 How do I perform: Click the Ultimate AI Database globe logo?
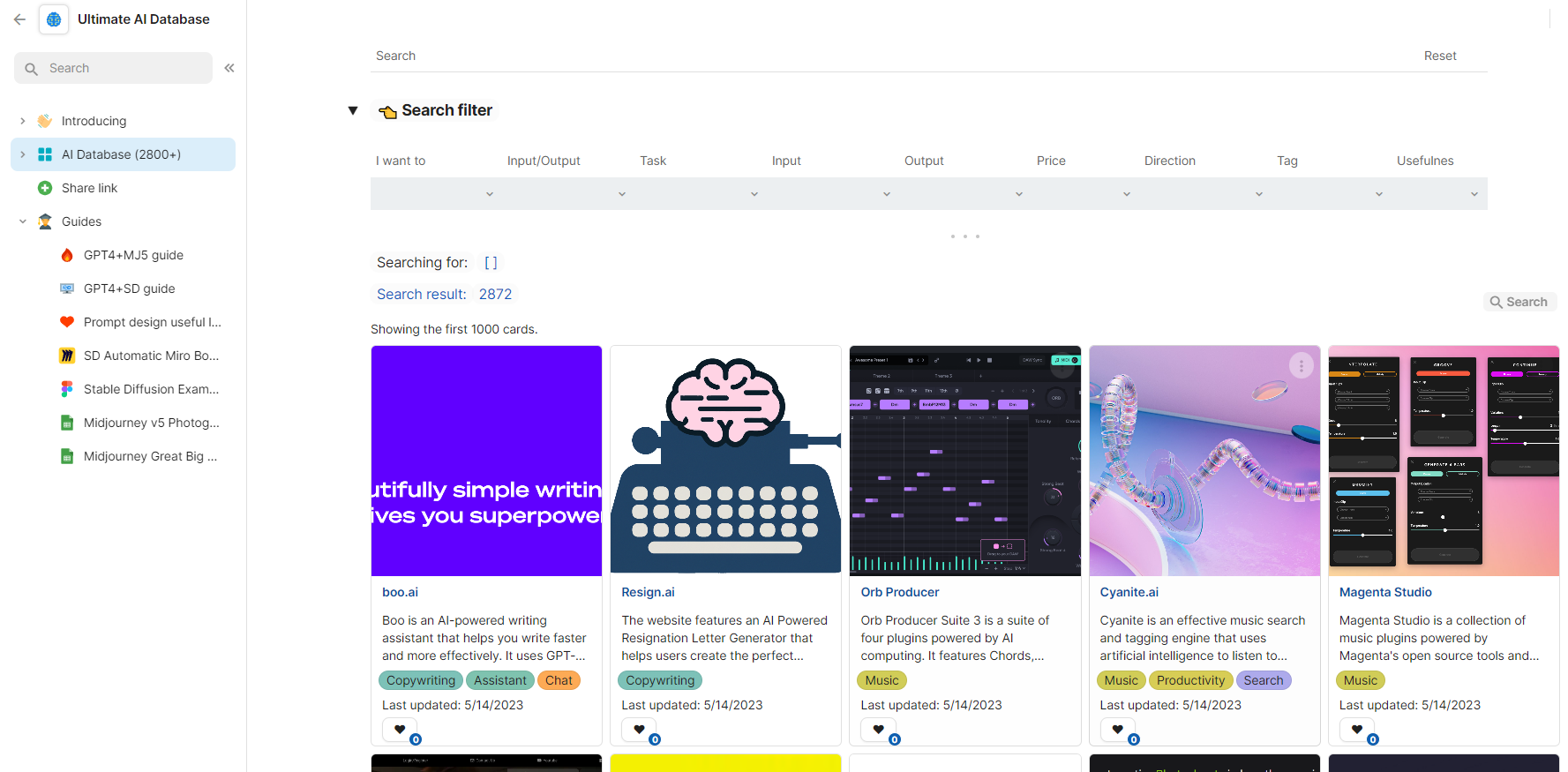54,19
